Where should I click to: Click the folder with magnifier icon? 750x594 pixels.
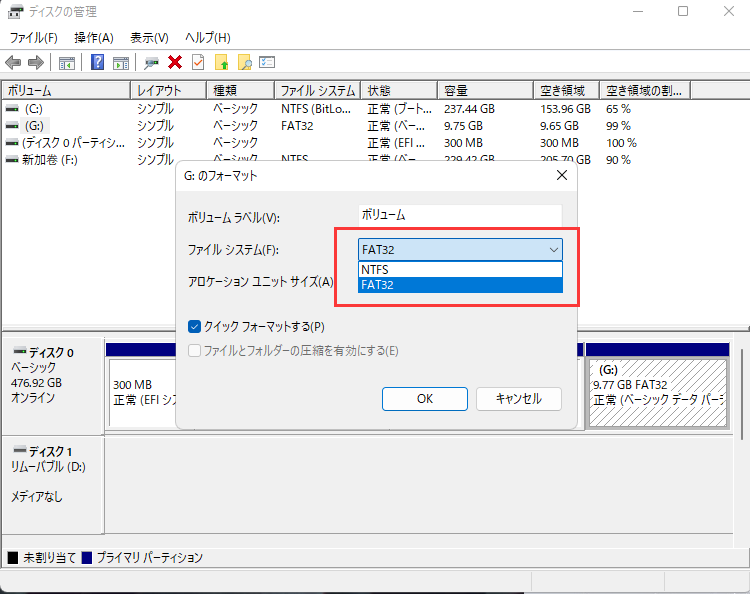[x=244, y=62]
